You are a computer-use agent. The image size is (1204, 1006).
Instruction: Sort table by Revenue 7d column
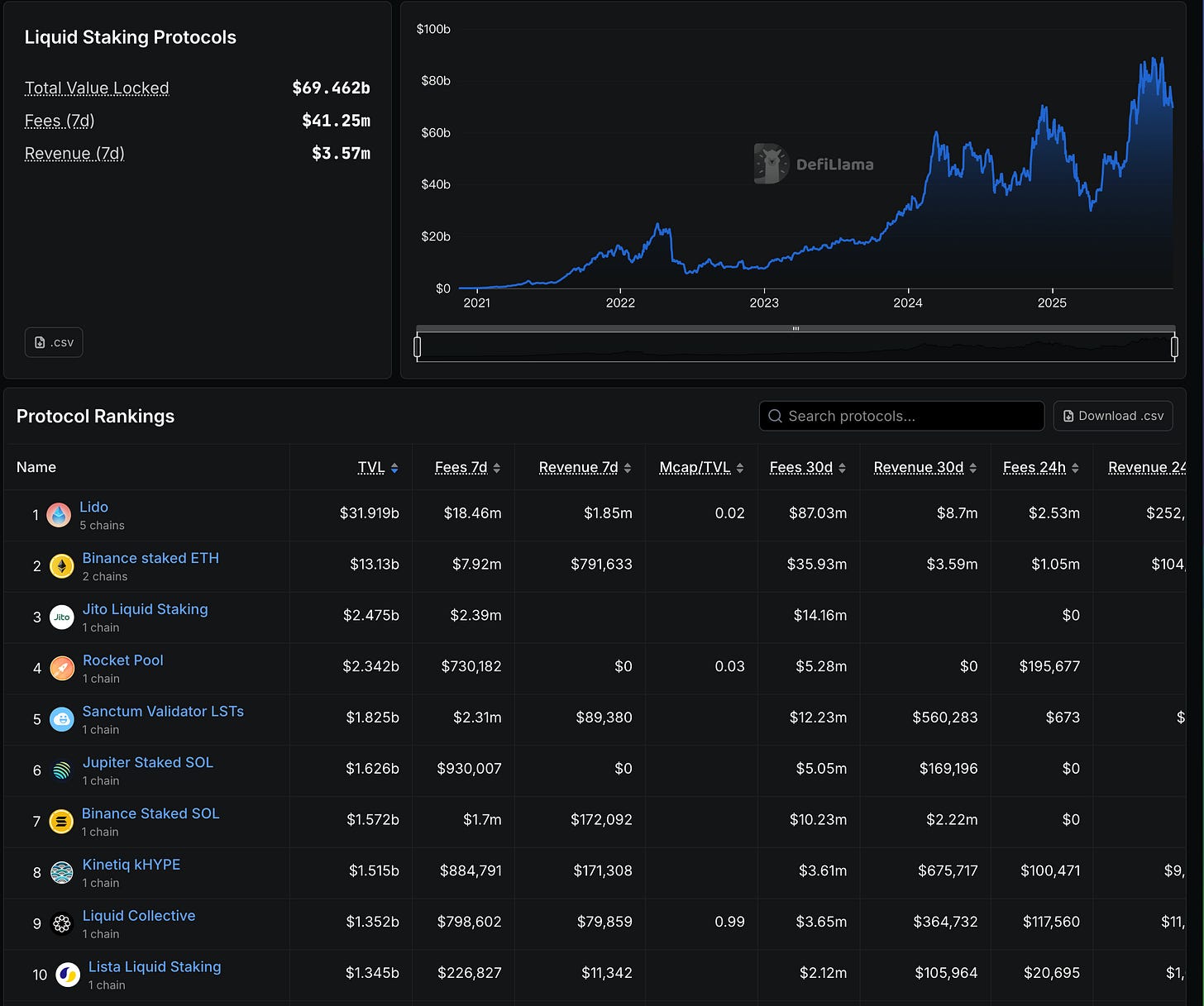585,468
